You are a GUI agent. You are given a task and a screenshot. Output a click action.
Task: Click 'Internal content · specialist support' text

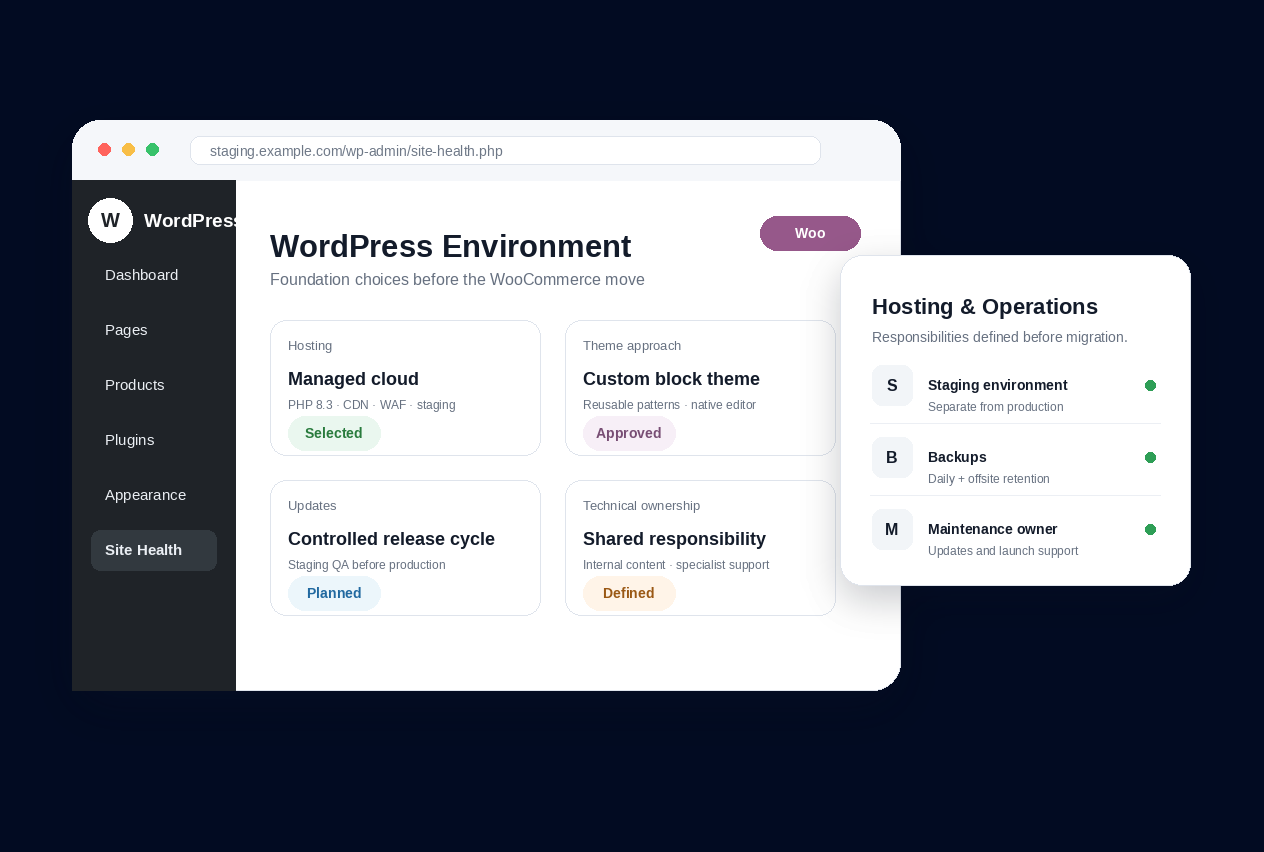point(676,565)
